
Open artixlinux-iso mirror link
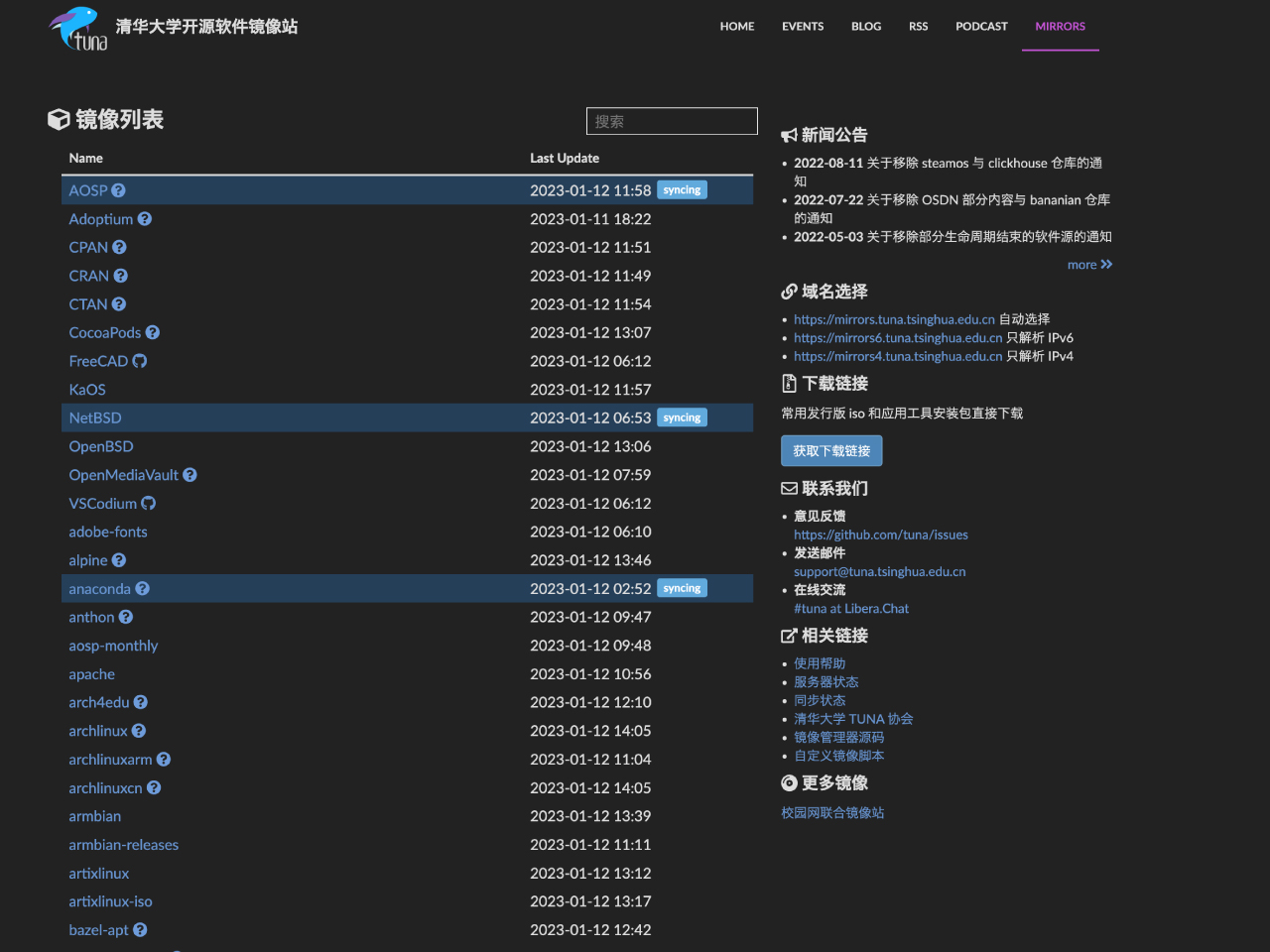tap(110, 901)
